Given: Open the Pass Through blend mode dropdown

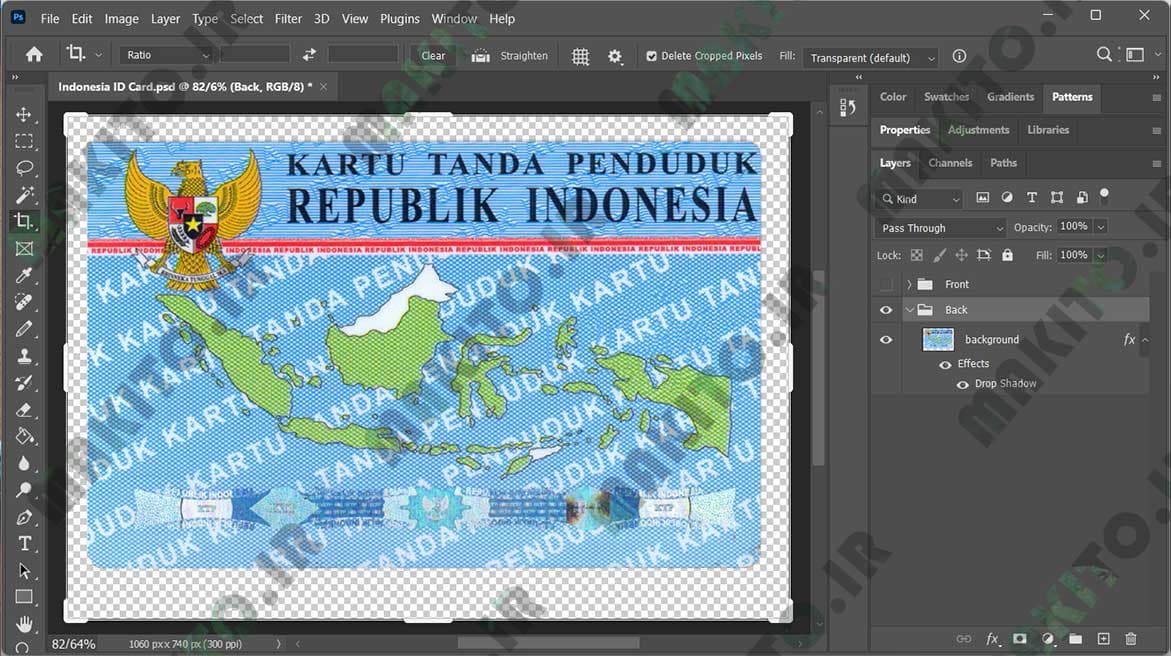Looking at the screenshot, I should (941, 228).
